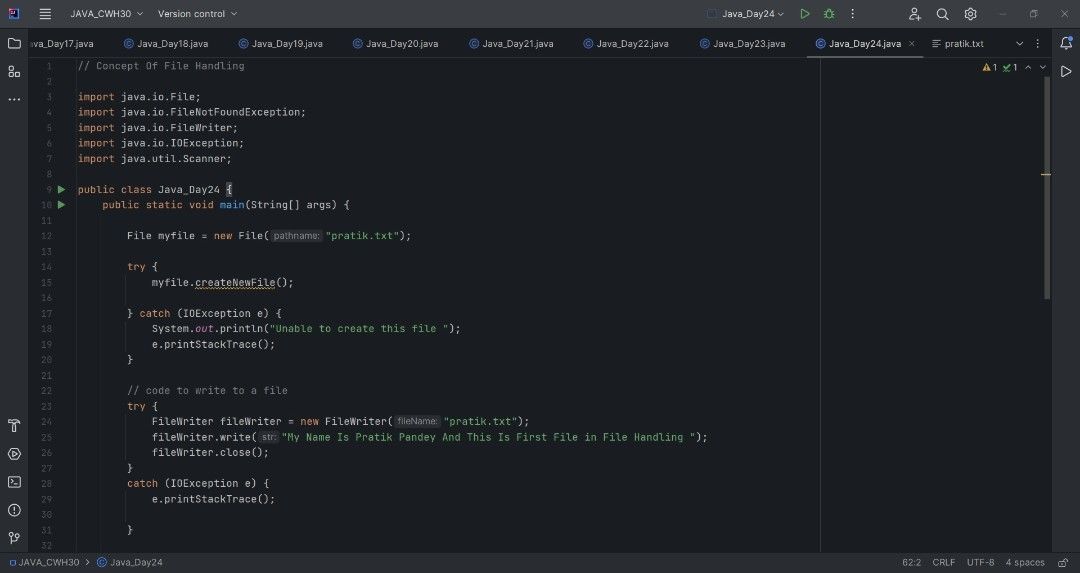
Task: Click the typo check indicator
Action: [1010, 67]
